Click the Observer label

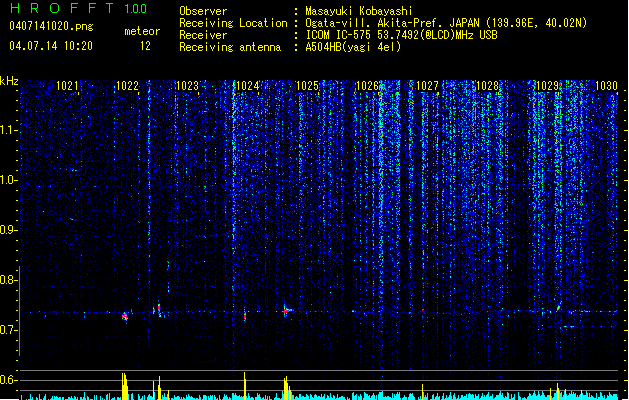click(203, 11)
